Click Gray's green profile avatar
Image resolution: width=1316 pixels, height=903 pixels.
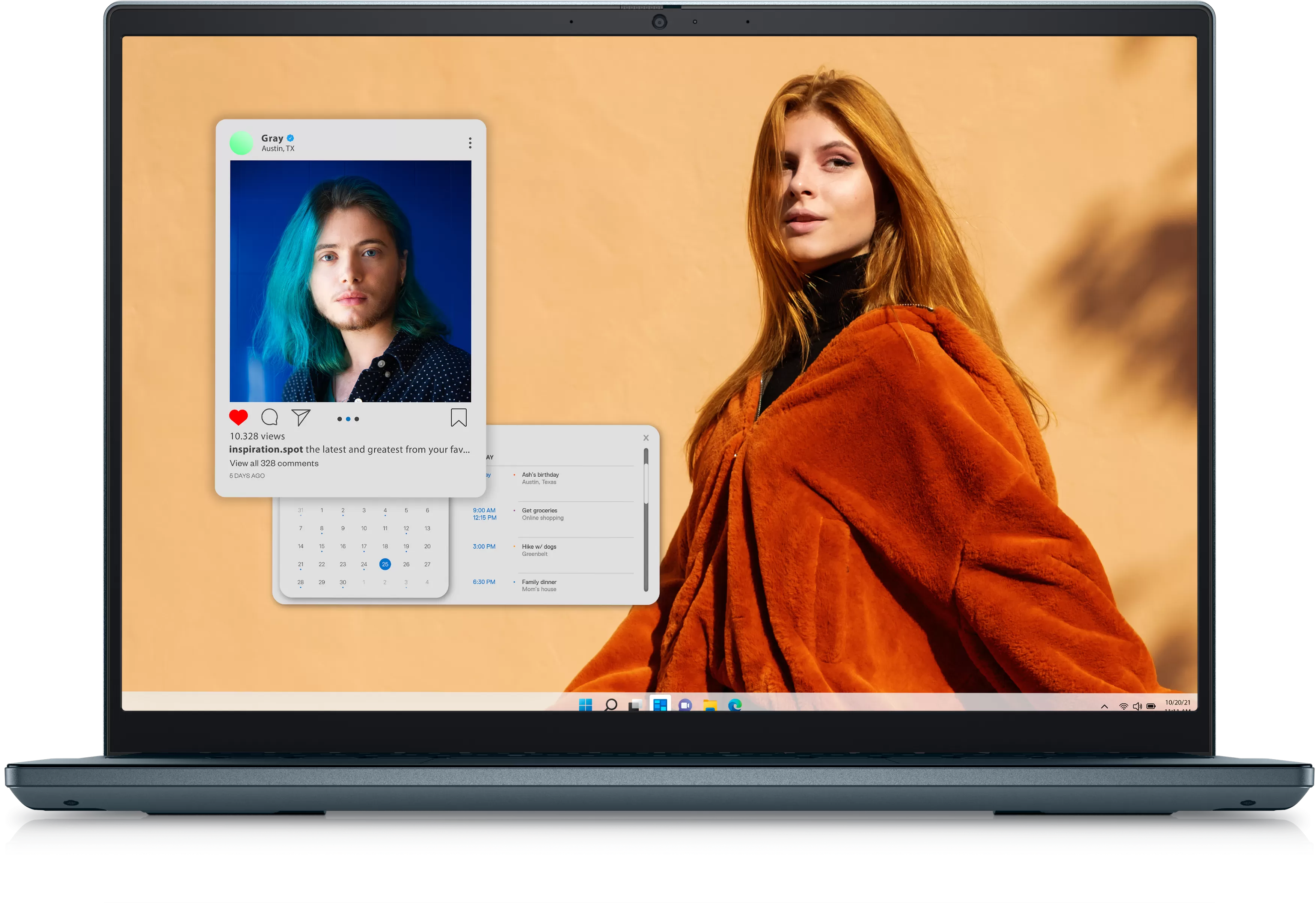click(x=241, y=143)
